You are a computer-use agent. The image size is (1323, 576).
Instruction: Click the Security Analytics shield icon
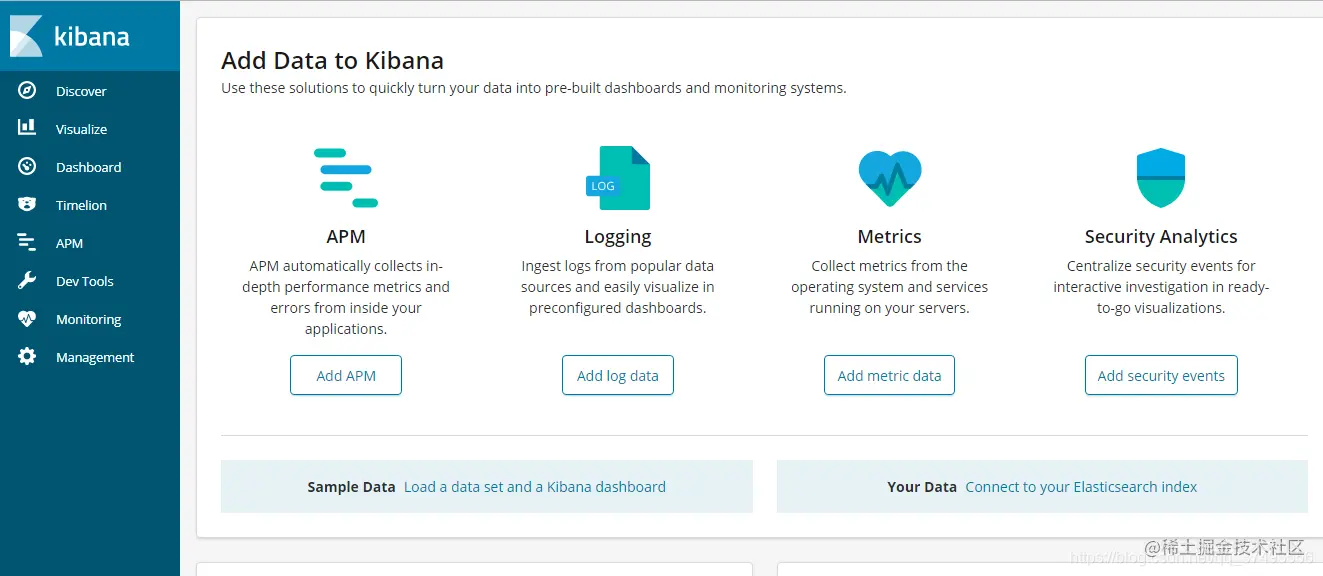1160,178
